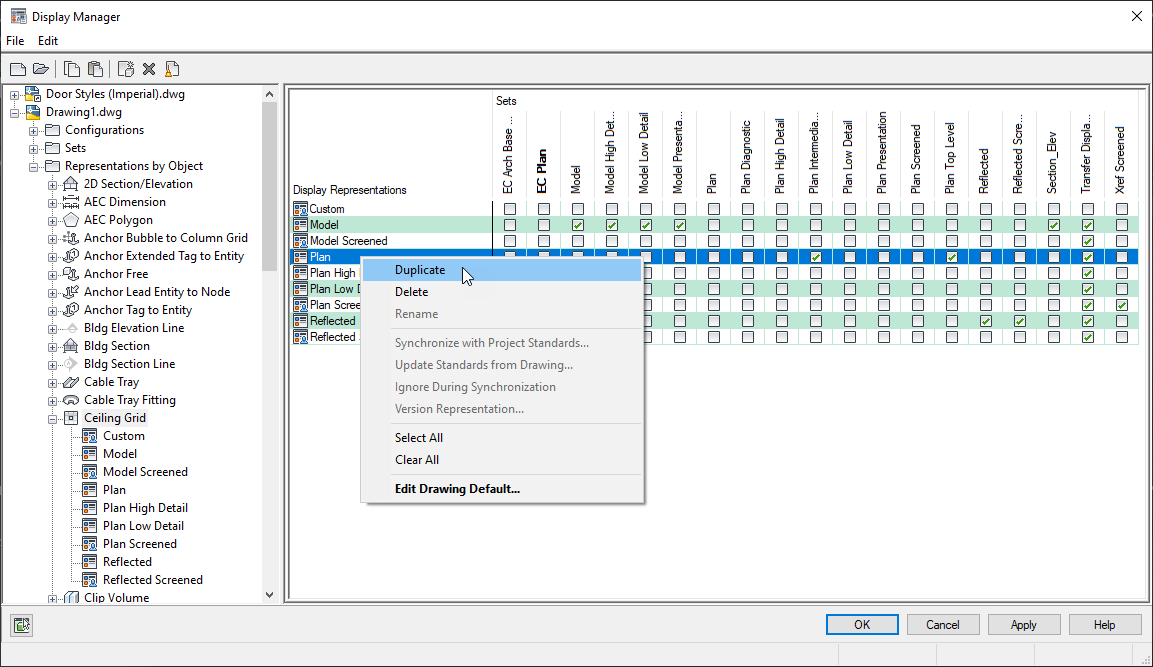Click the Purge toolbar icon
Screen dimensions: 1153x667
click(x=171, y=68)
